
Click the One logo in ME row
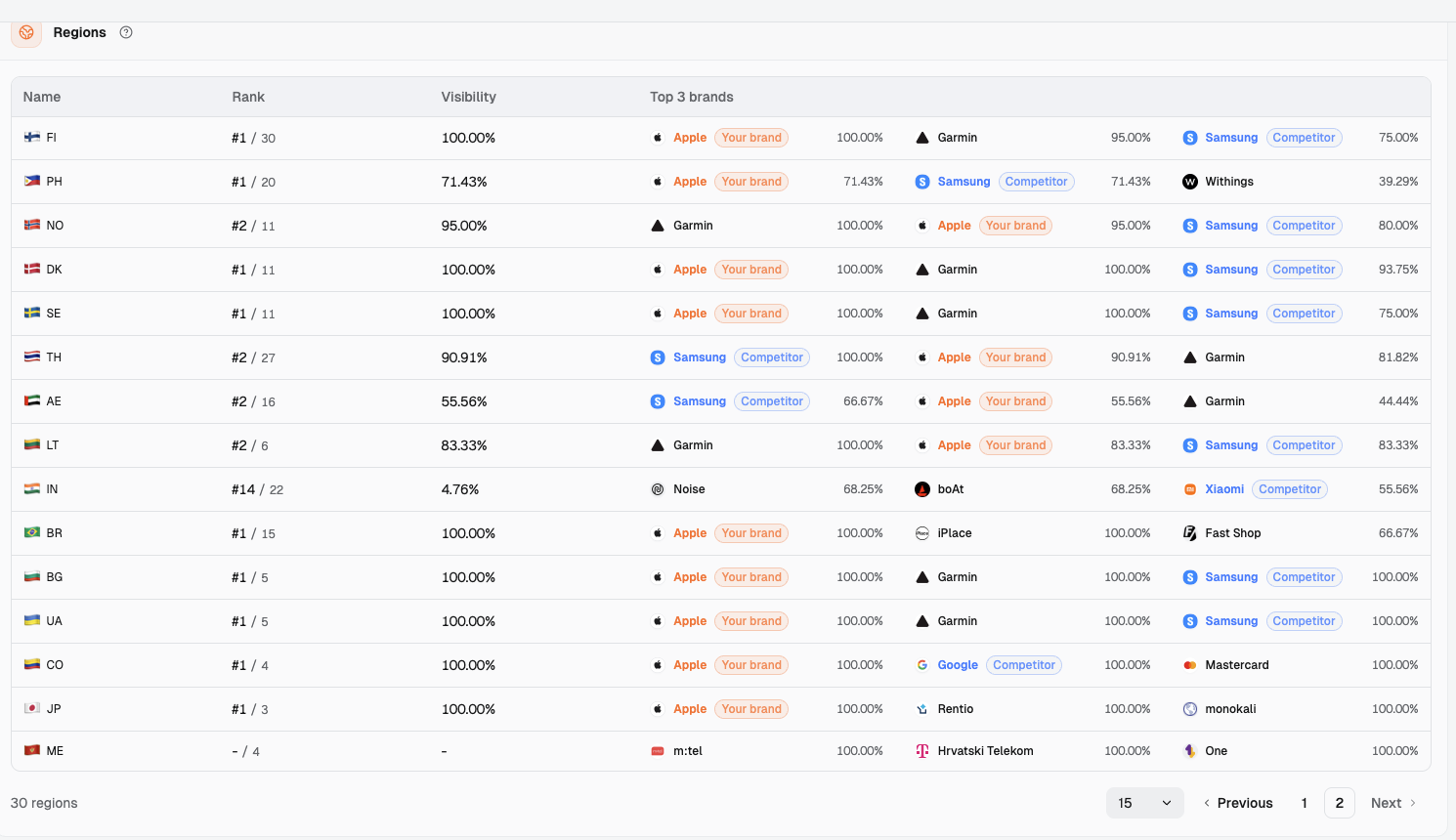pyautogui.click(x=1190, y=751)
